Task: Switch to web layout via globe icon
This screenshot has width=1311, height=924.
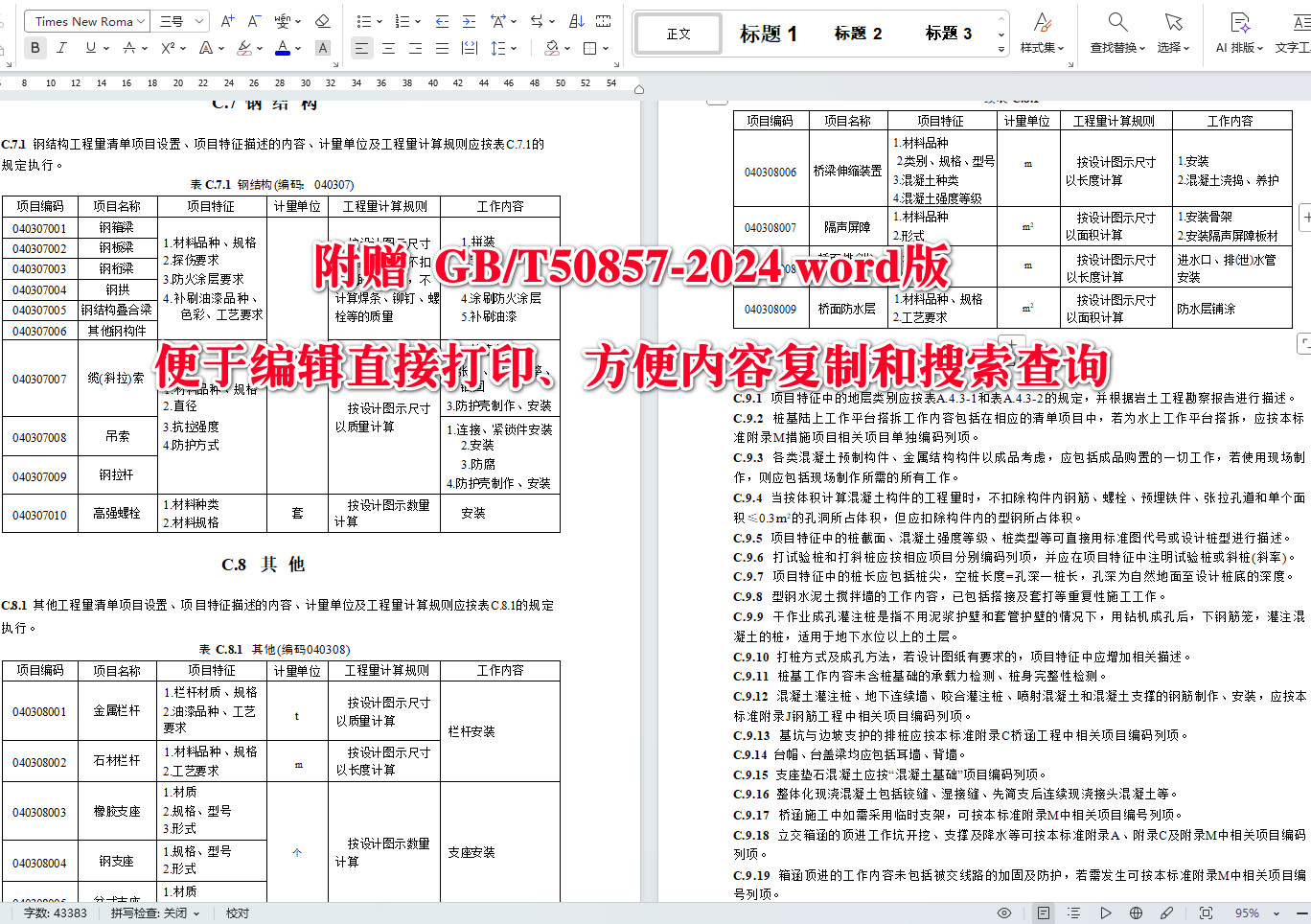Action: pyautogui.click(x=1136, y=912)
